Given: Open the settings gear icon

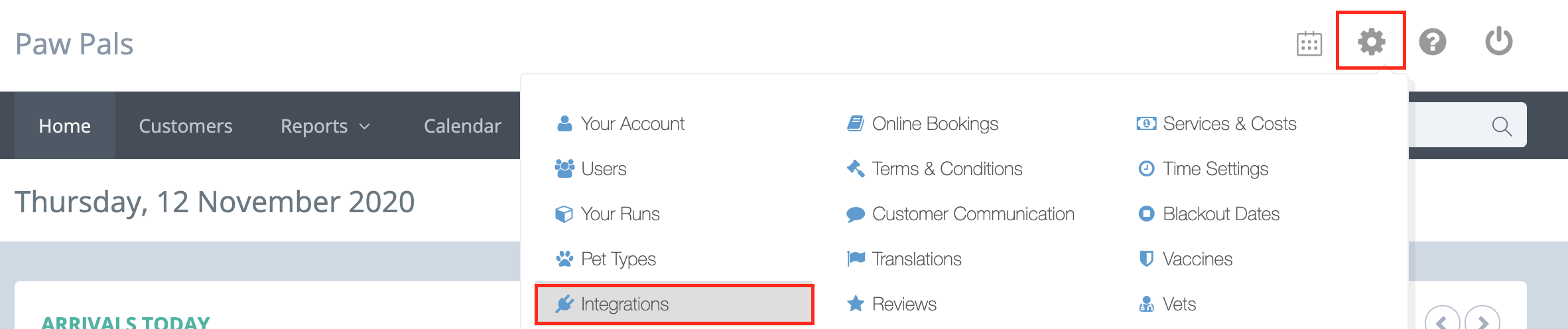Looking at the screenshot, I should (x=1371, y=41).
